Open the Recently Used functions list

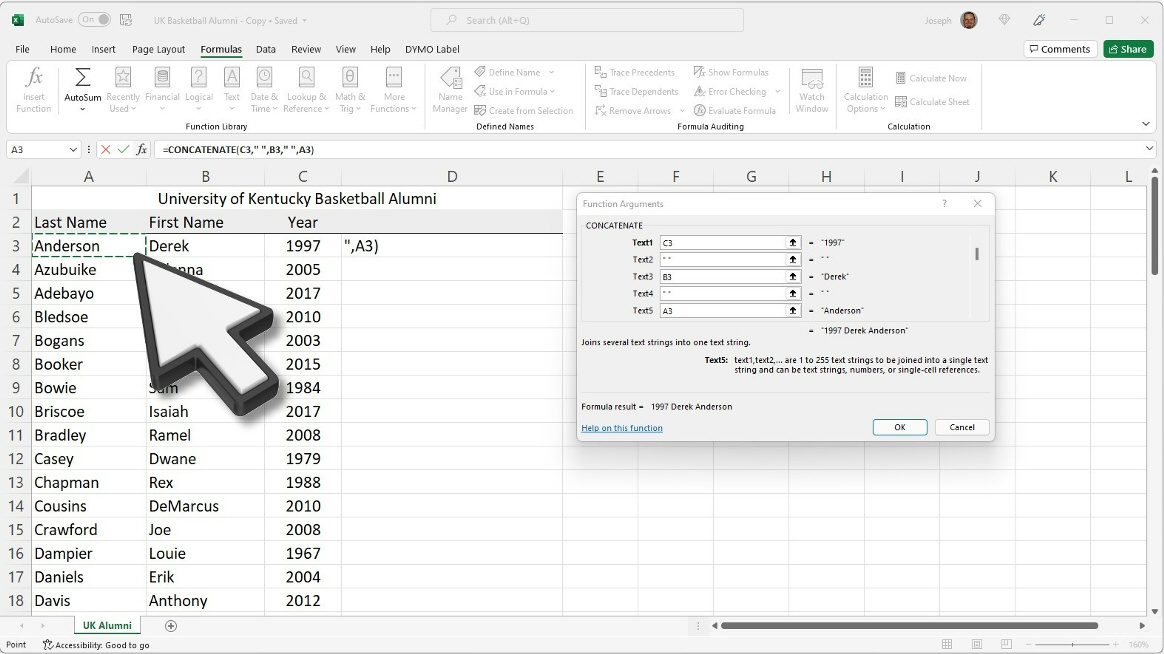[122, 89]
